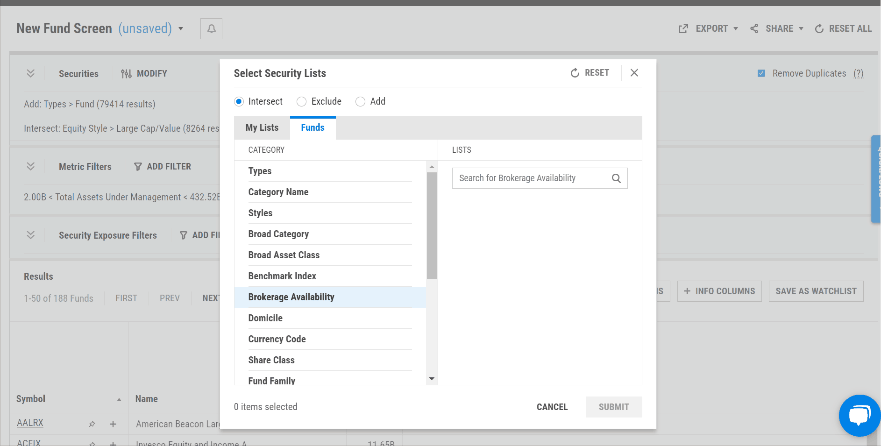Click the plus icon in the AALRX row
Screen dimensions: 881x446
[113, 424]
